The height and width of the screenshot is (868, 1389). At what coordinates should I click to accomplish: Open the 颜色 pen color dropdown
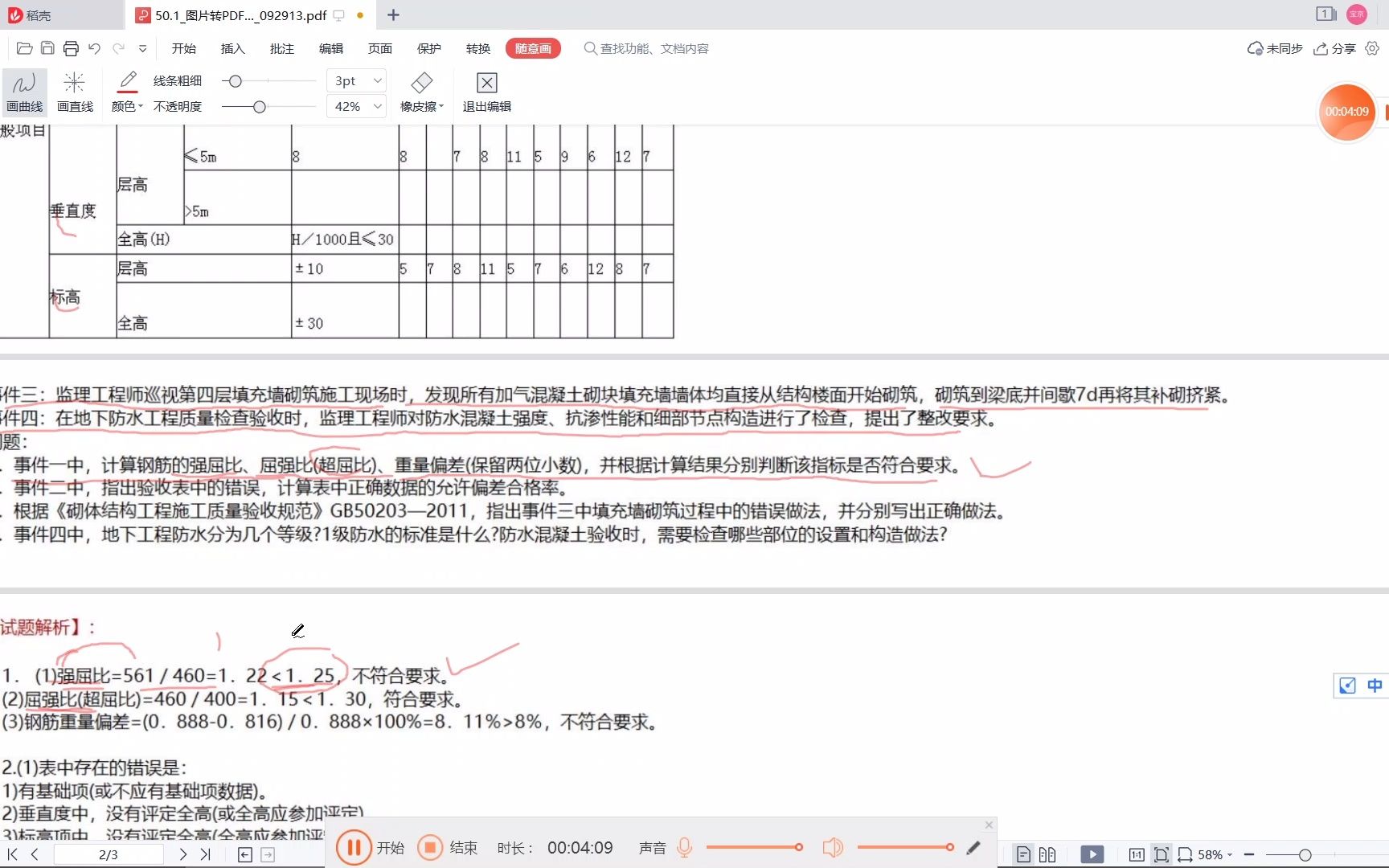127,92
